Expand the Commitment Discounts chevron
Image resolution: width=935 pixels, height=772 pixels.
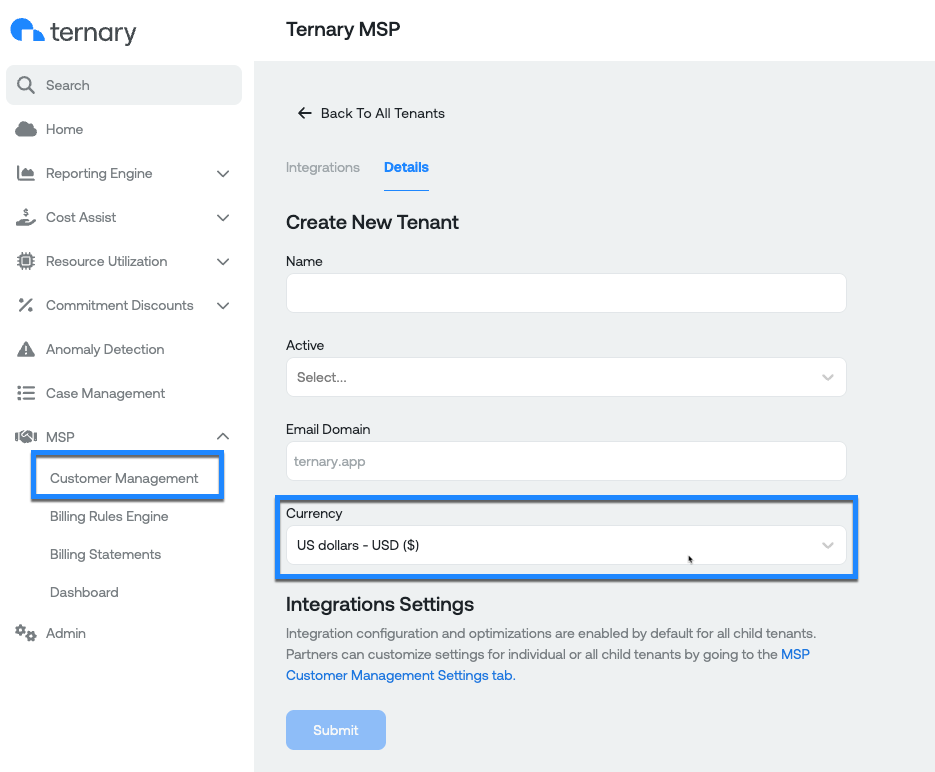pyautogui.click(x=223, y=306)
